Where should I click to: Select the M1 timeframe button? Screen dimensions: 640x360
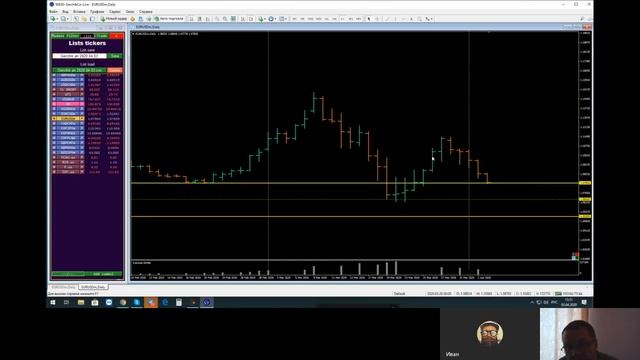[x=294, y=19]
